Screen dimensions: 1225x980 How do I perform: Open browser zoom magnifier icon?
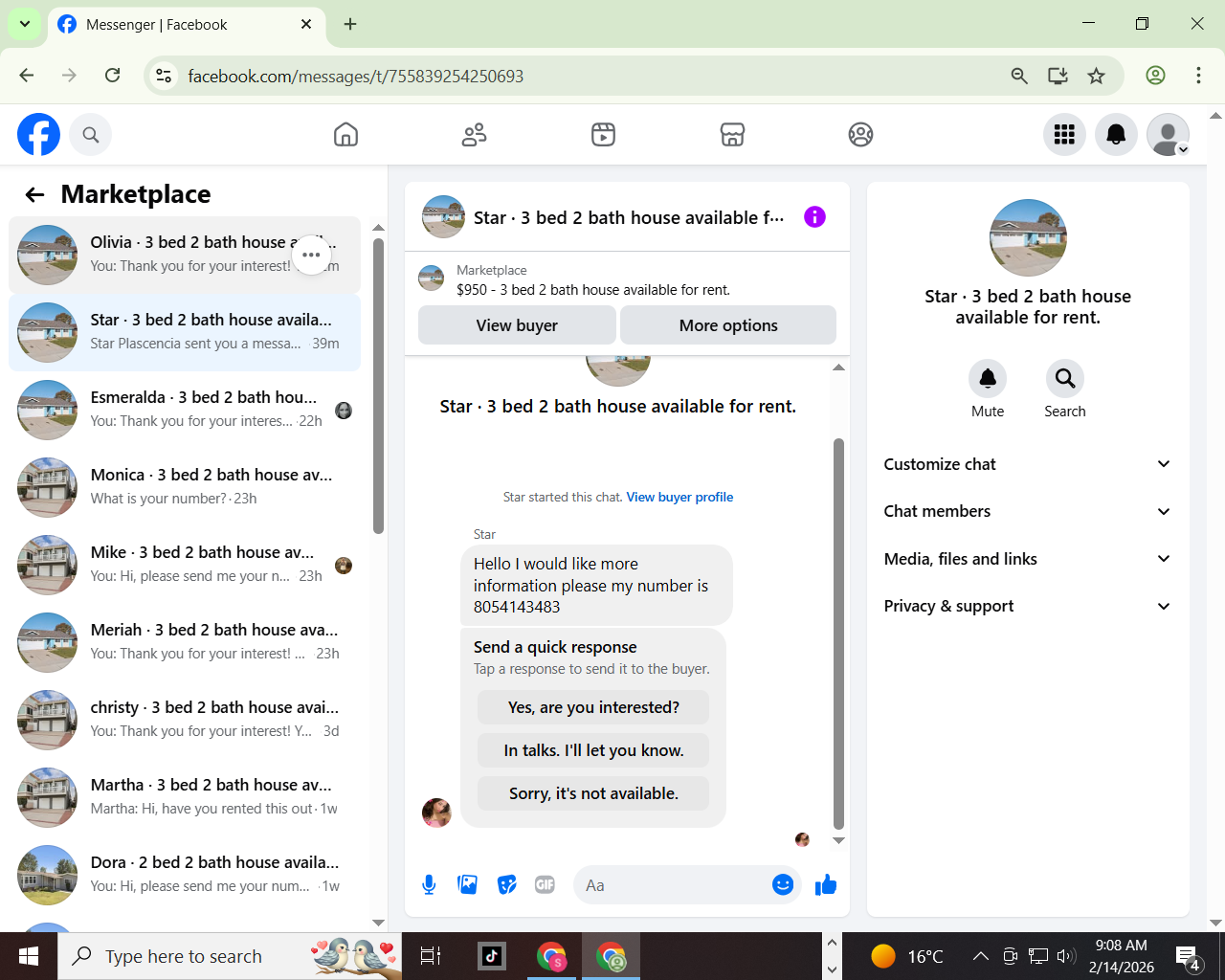tap(1019, 76)
